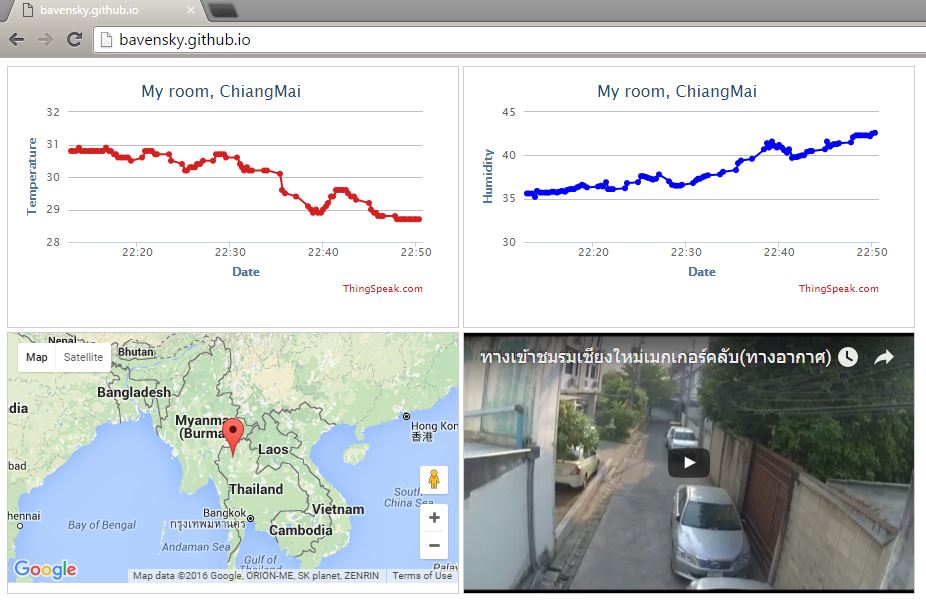Click Laos label on the map

(273, 450)
